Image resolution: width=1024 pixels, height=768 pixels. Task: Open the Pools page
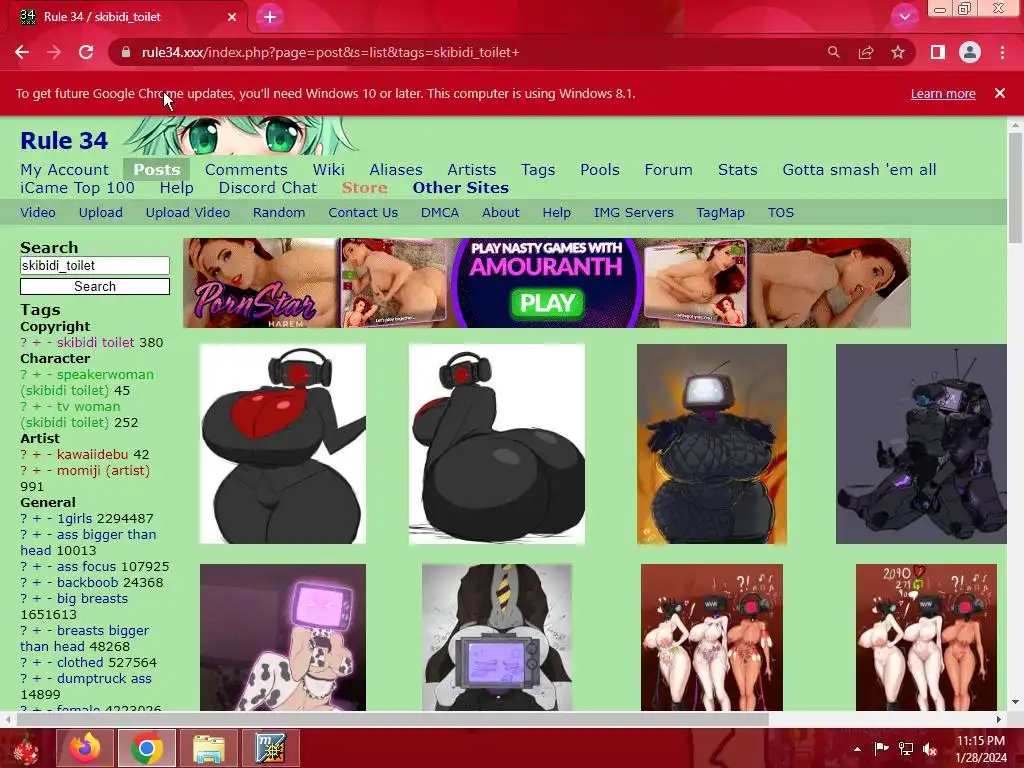coord(600,170)
